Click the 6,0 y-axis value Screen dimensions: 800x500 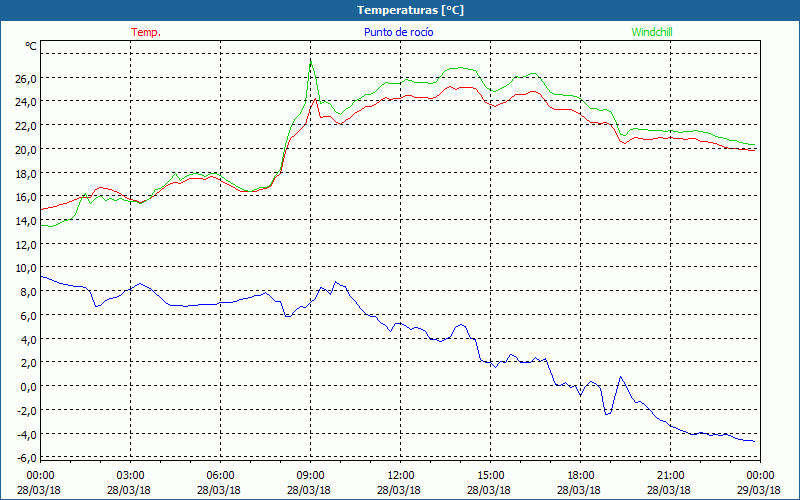tap(28, 316)
